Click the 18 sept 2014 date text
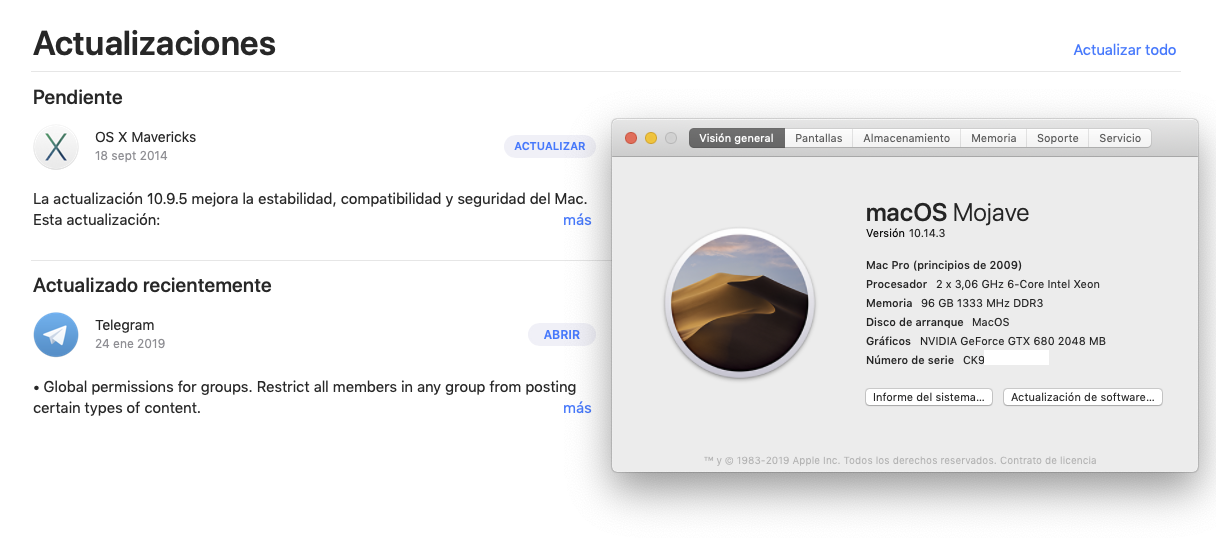 pos(131,156)
